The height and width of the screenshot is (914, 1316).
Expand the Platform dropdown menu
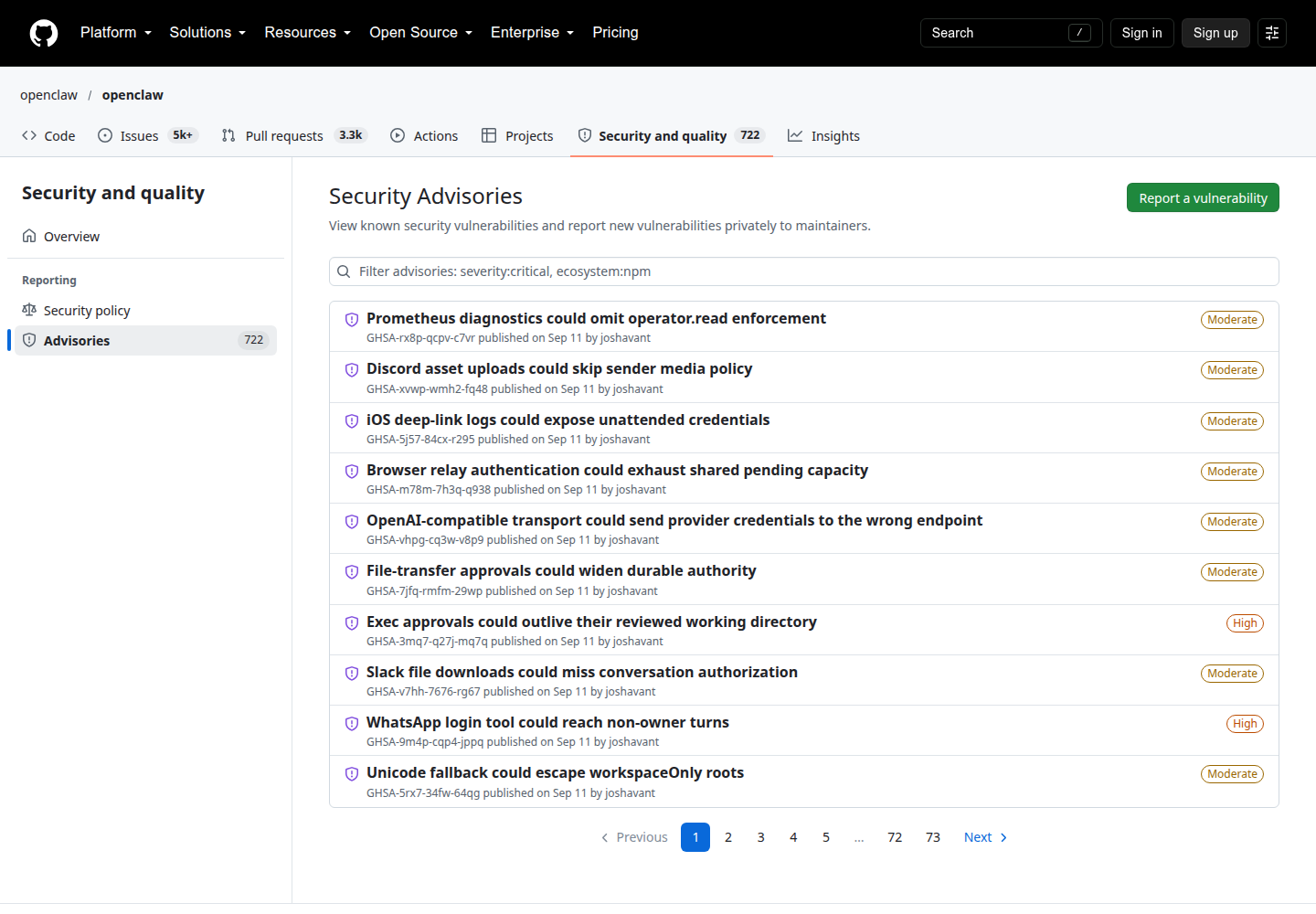pos(116,33)
